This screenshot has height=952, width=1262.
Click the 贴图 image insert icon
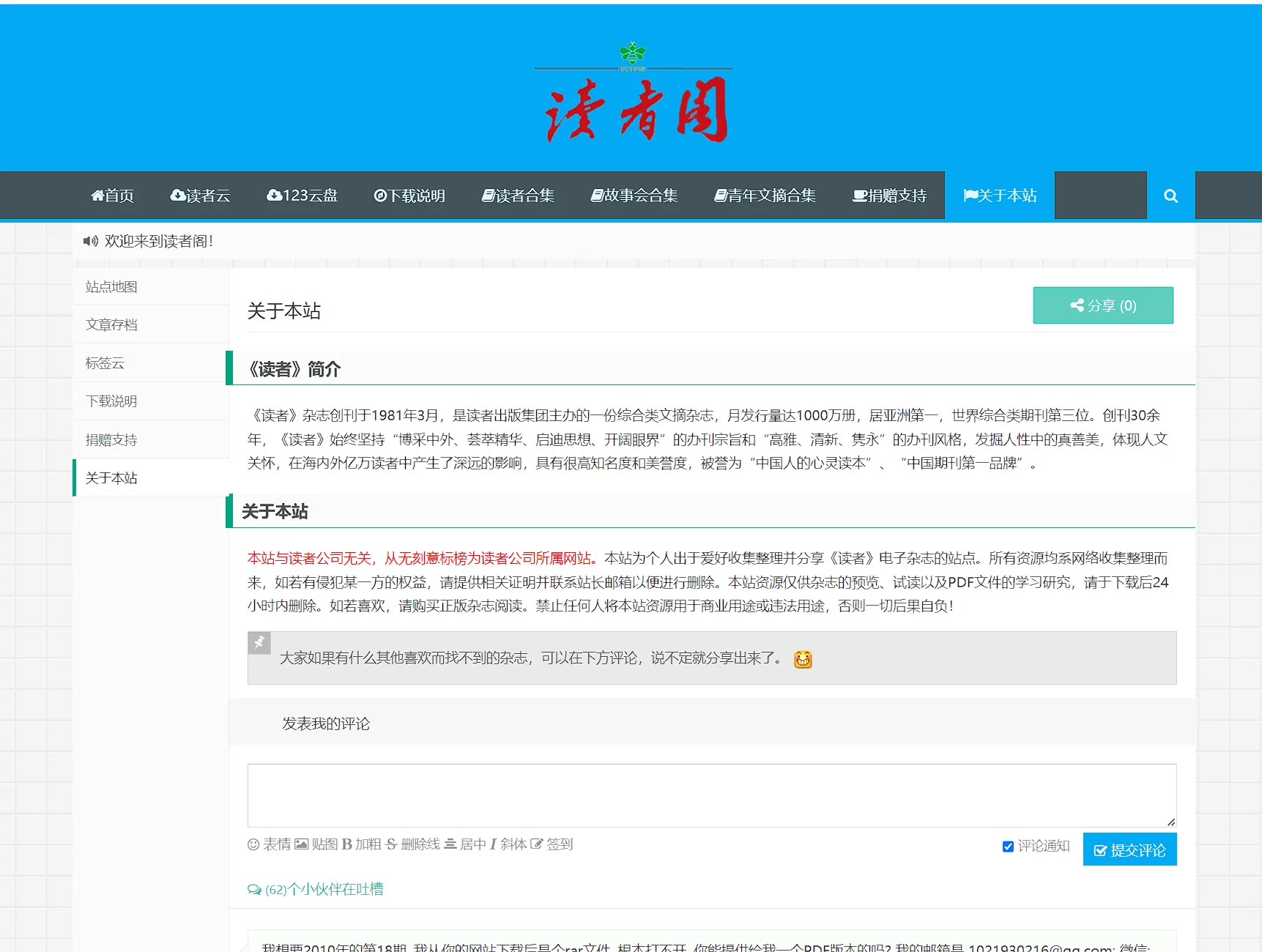coord(302,844)
